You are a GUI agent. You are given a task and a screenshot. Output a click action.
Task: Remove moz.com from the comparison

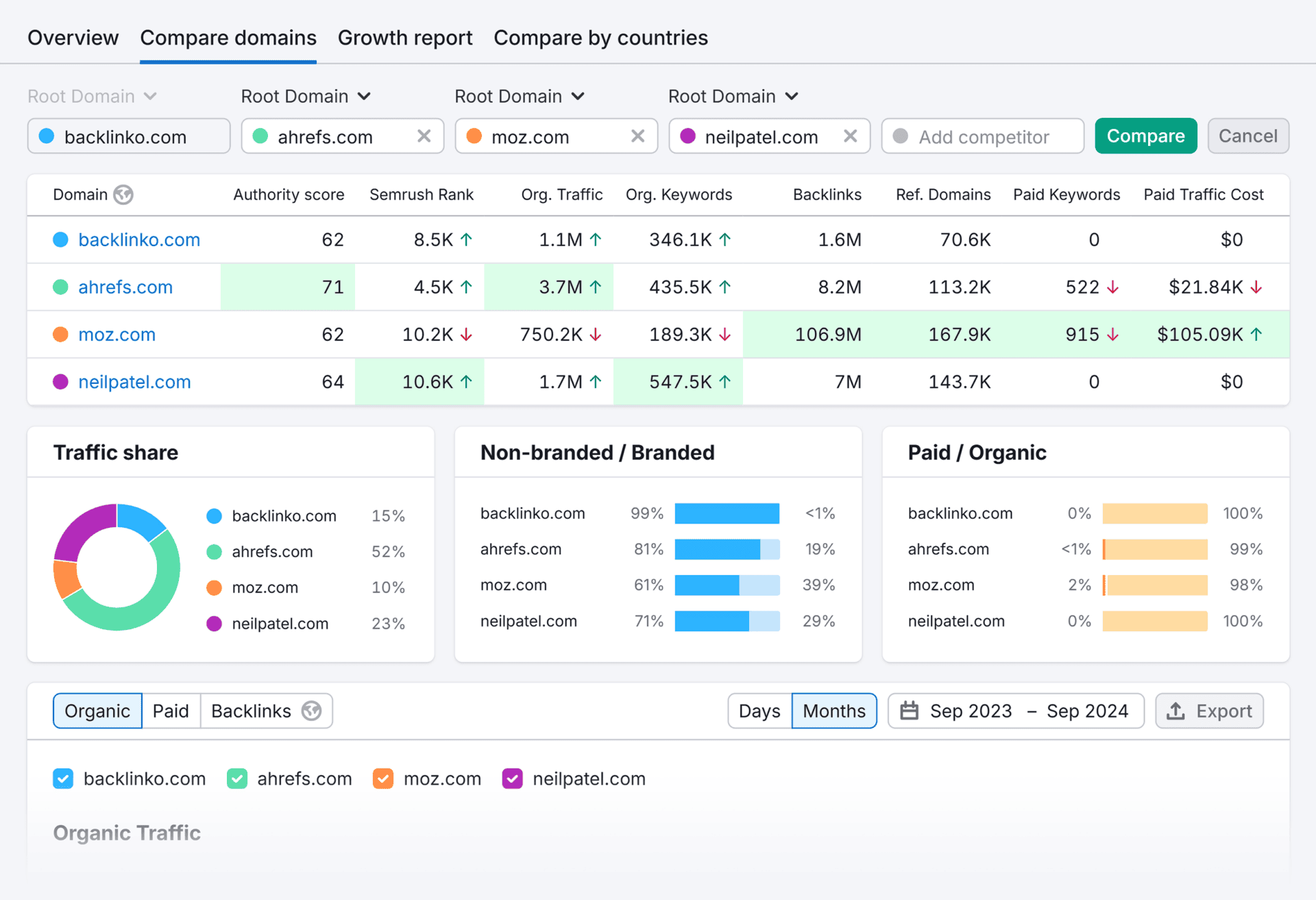point(638,136)
